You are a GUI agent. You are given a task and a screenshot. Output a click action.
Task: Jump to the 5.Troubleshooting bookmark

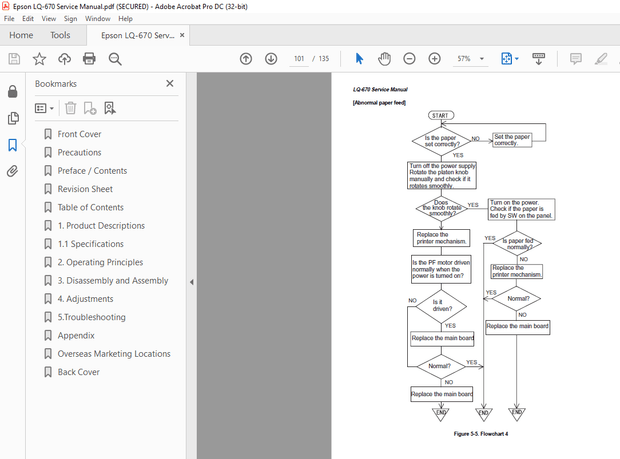point(91,317)
